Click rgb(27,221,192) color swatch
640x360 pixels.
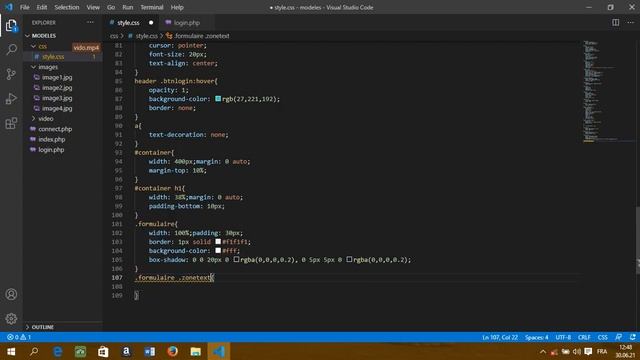(218, 99)
